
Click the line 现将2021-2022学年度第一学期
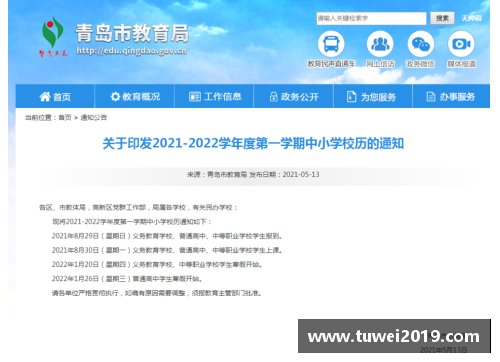point(132,222)
